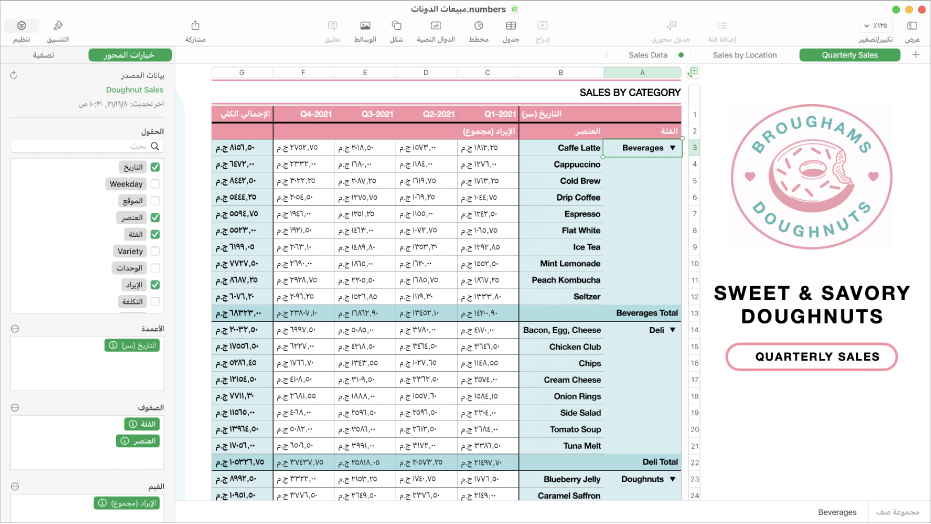The width and height of the screenshot is (931, 524).
Task: Switch to the تصفية filter tab
Action: (x=43, y=55)
